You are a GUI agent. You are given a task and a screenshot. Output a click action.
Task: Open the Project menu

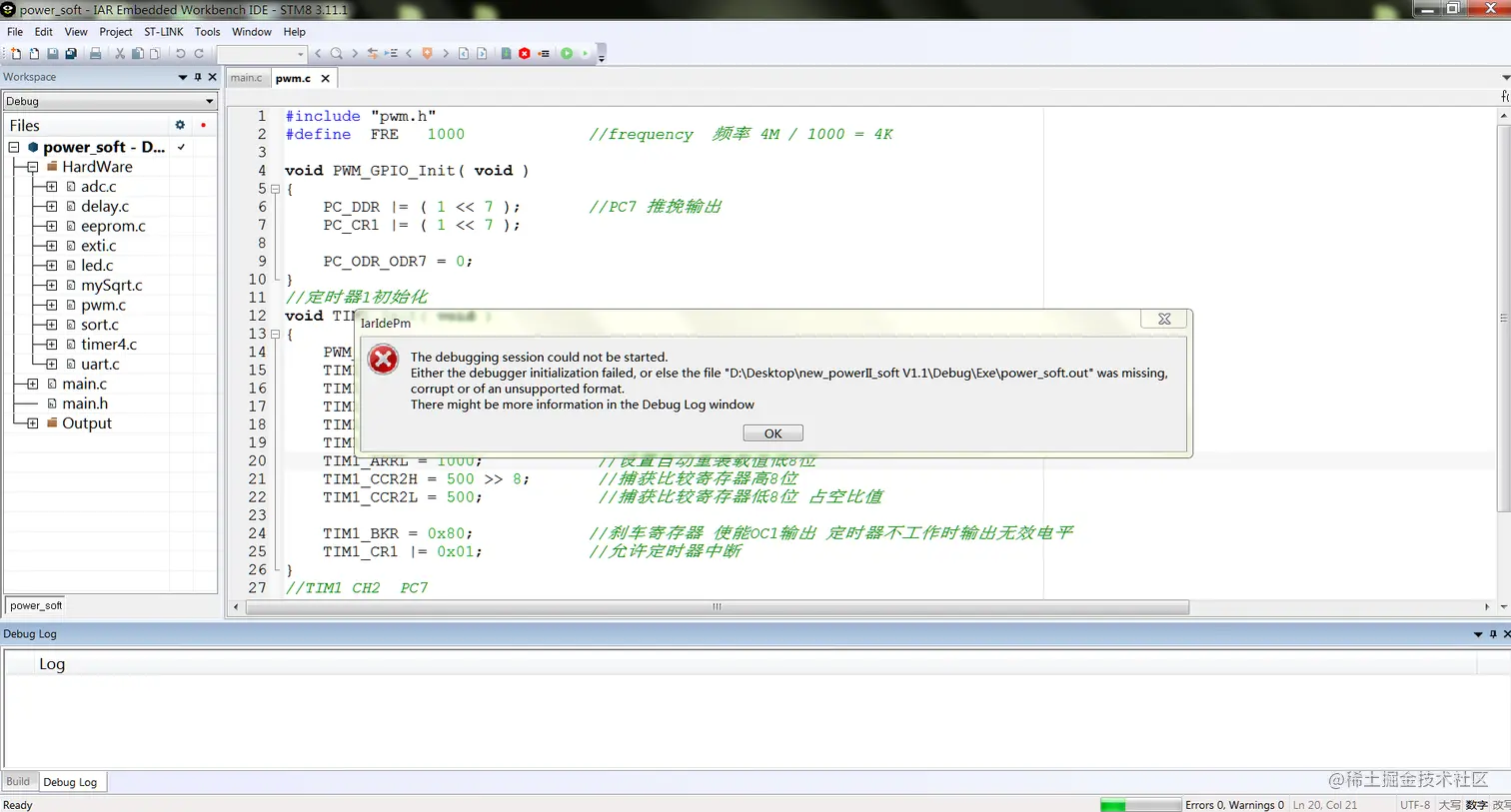pos(116,32)
